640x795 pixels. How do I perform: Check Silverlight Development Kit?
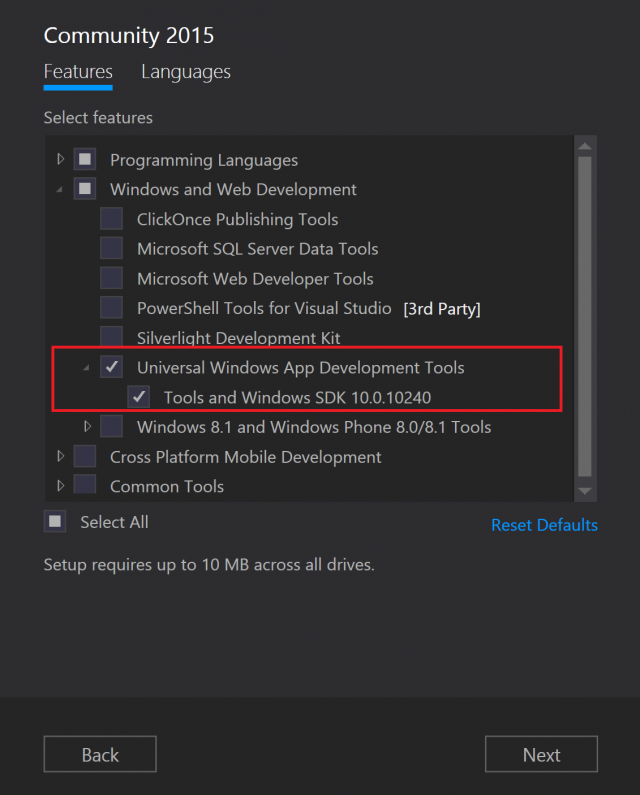click(x=111, y=337)
